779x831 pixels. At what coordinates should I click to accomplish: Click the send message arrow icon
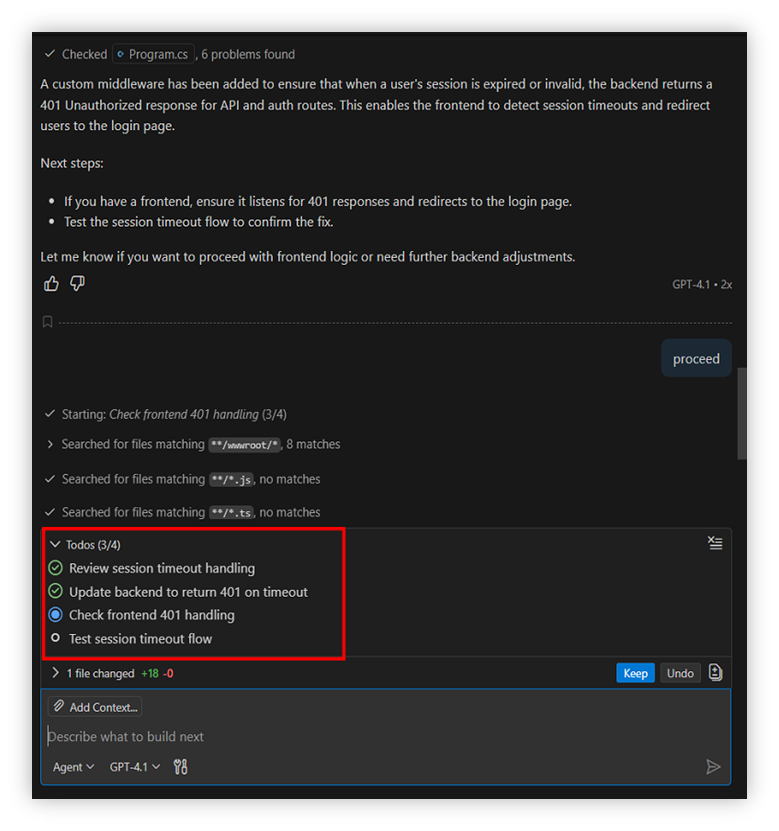tap(713, 767)
